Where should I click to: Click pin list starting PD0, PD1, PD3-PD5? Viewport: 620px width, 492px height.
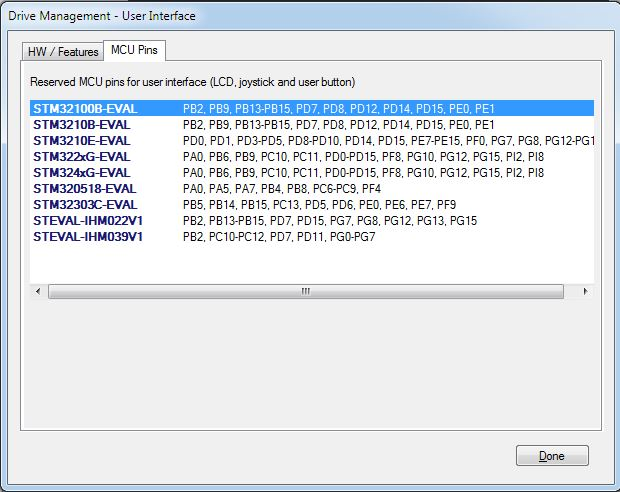389,141
